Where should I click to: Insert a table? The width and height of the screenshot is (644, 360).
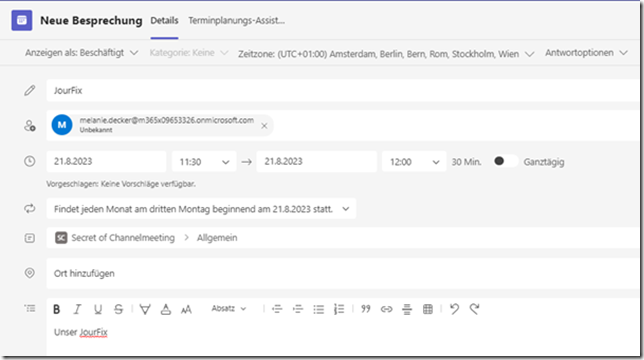pos(428,309)
